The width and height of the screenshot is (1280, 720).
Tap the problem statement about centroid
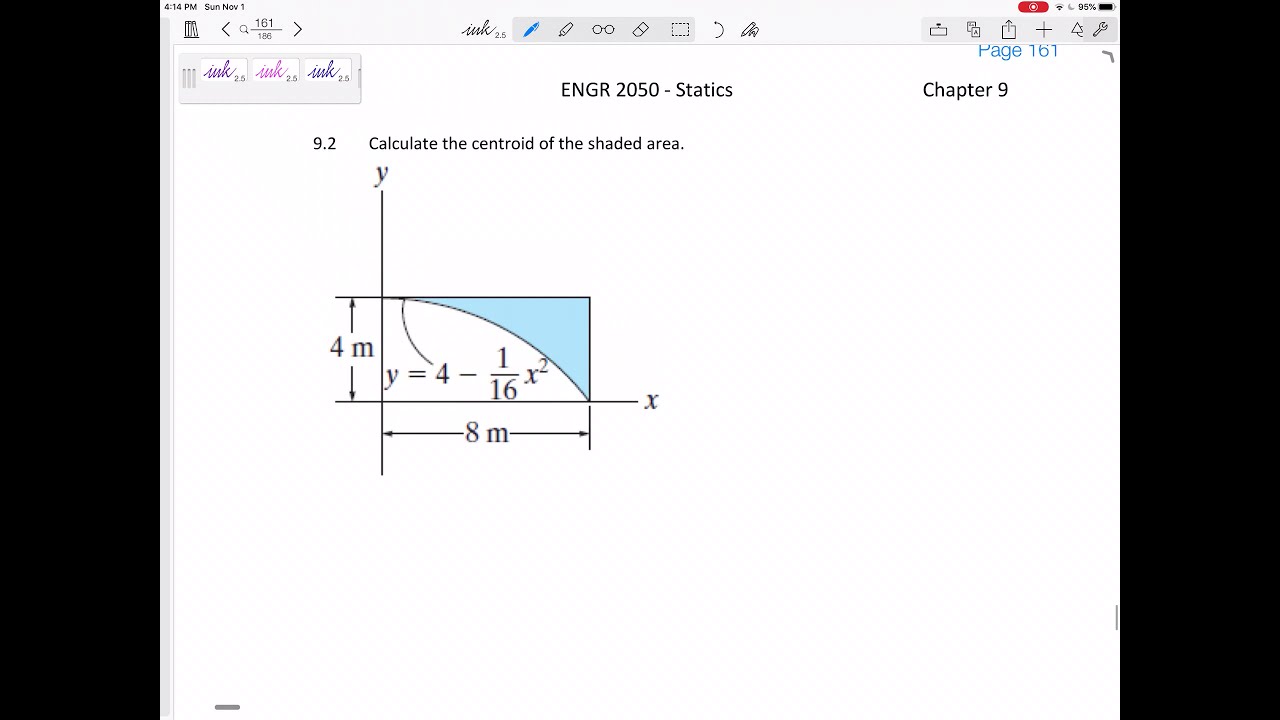(x=526, y=143)
